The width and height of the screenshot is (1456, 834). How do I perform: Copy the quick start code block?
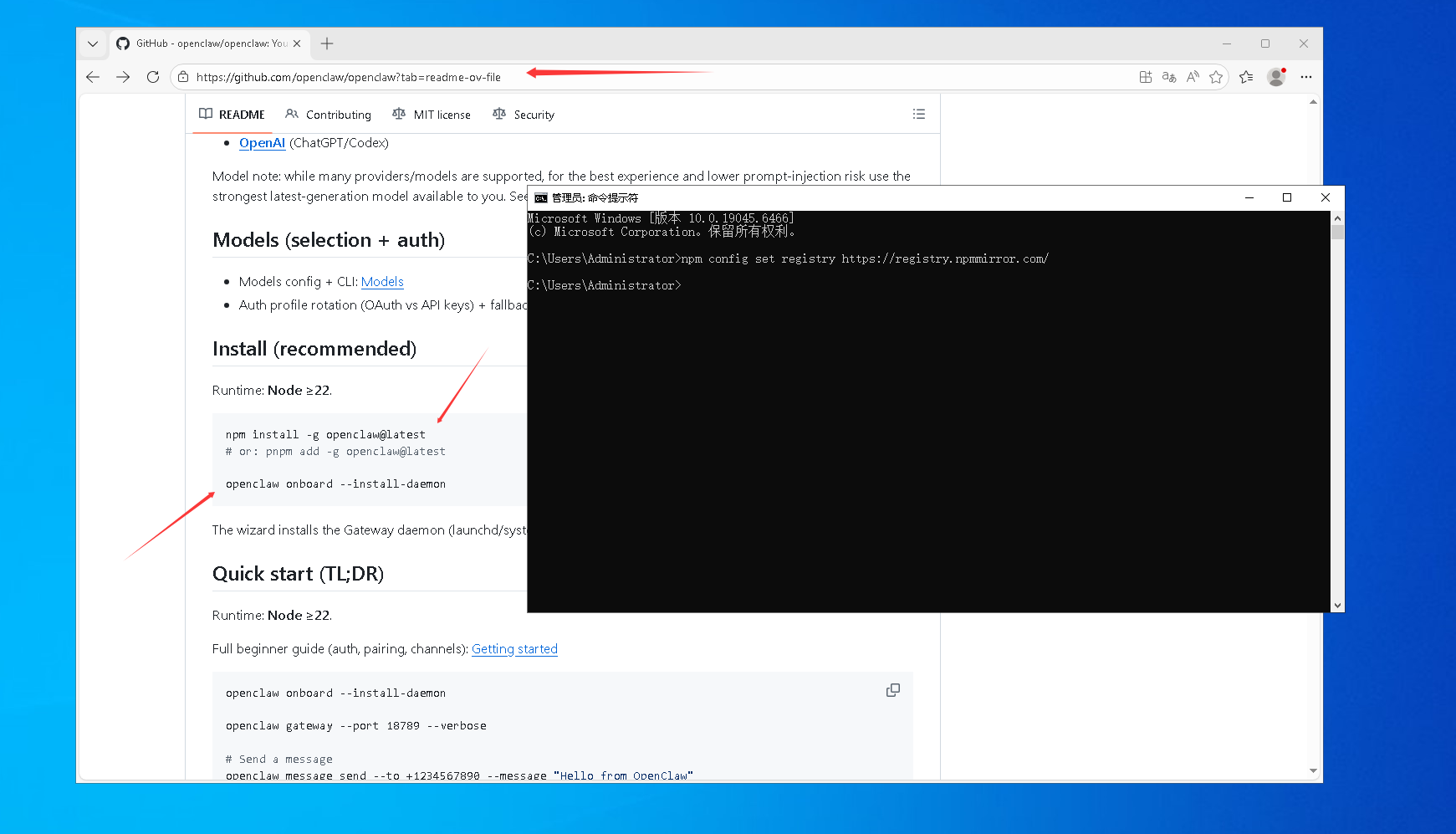point(893,690)
